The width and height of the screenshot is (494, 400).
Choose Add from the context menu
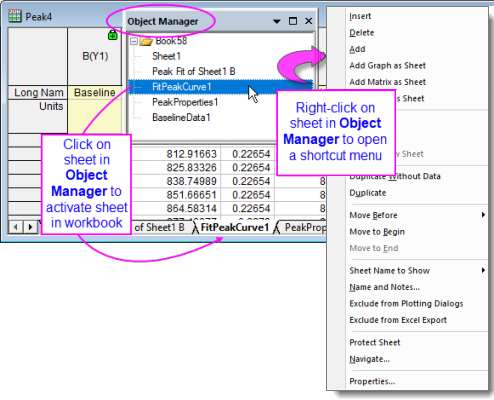pos(357,49)
